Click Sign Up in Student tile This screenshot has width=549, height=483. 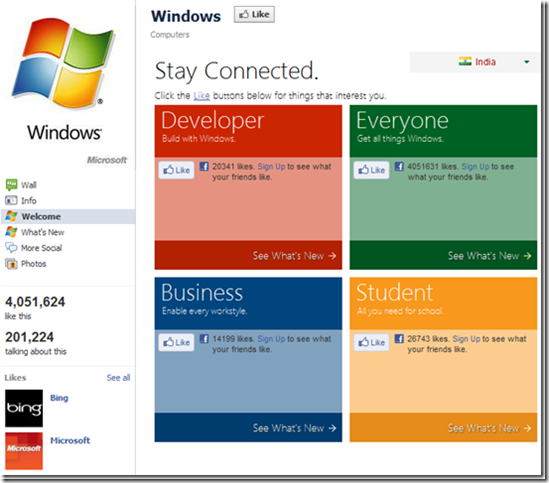[466, 339]
